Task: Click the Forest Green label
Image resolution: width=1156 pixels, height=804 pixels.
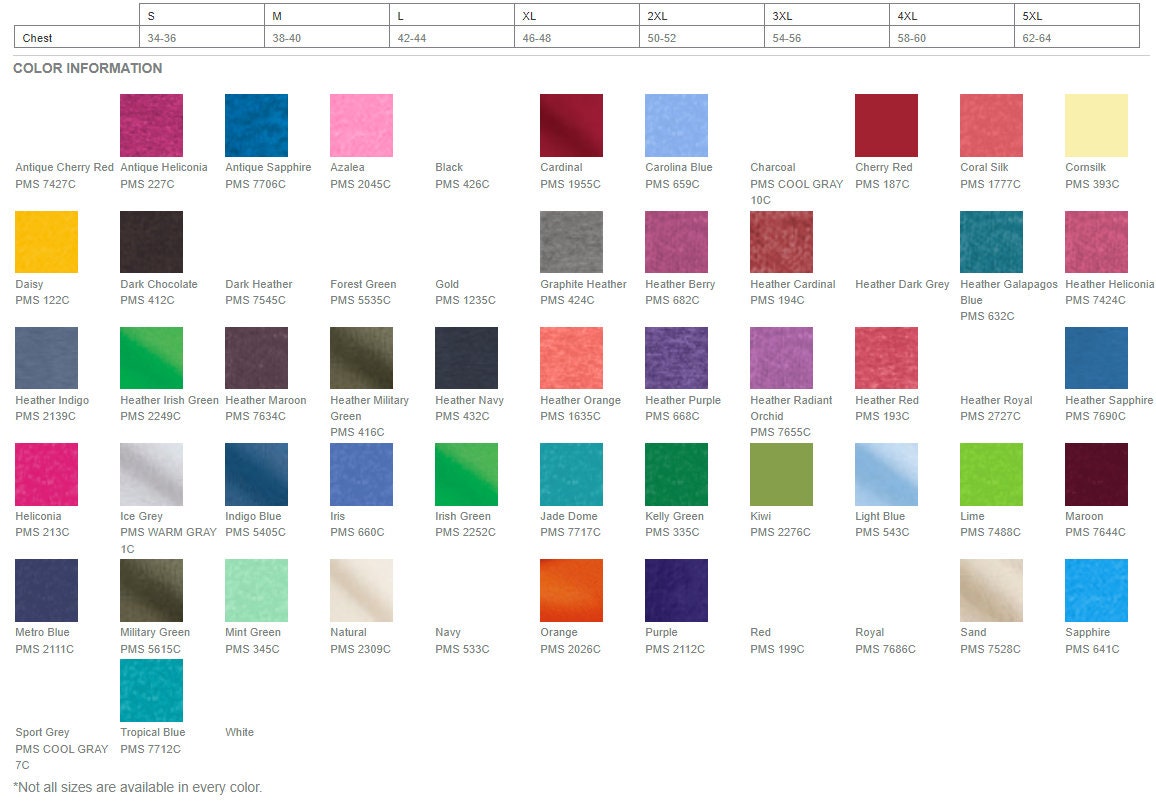Action: [363, 284]
